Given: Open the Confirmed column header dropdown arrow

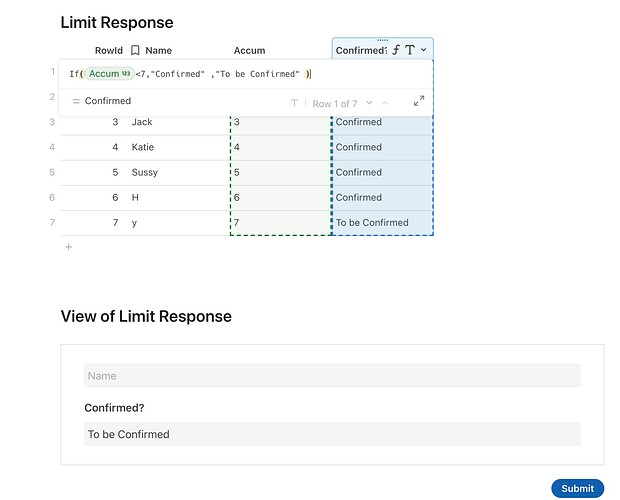Looking at the screenshot, I should [424, 50].
